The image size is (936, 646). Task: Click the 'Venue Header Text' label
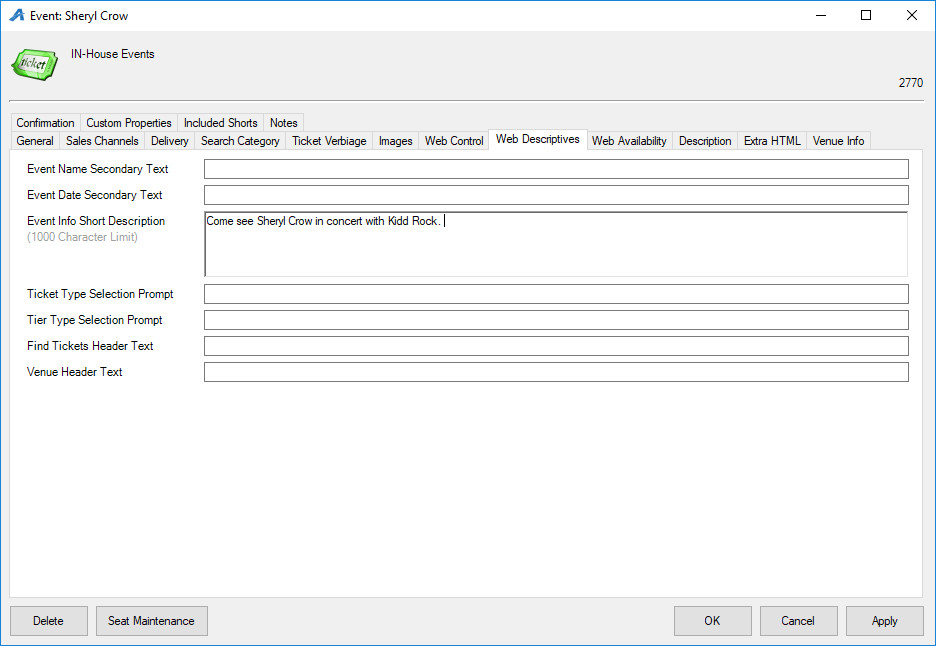75,372
